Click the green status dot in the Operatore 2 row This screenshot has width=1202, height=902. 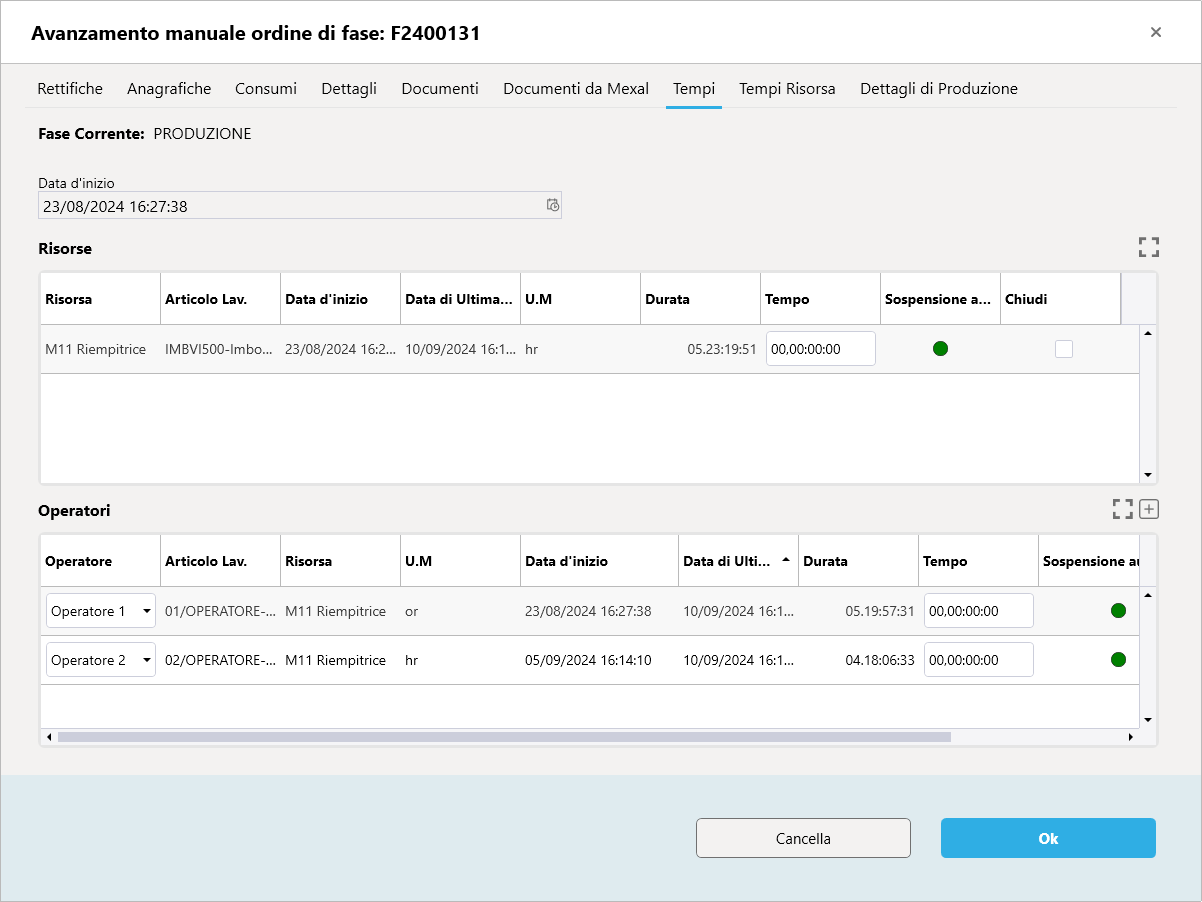coord(1118,659)
